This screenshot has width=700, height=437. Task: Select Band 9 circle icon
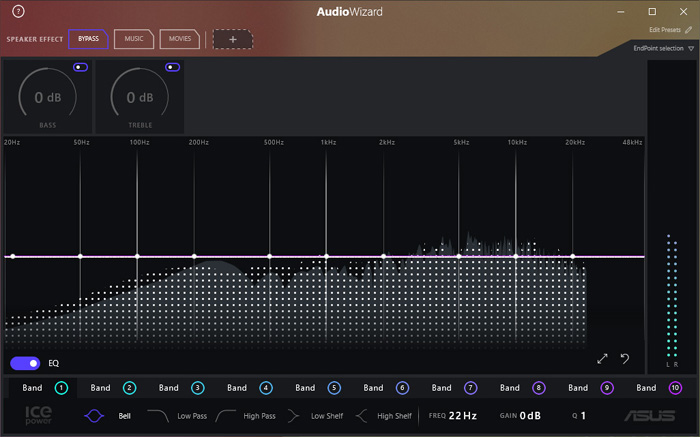(x=607, y=388)
